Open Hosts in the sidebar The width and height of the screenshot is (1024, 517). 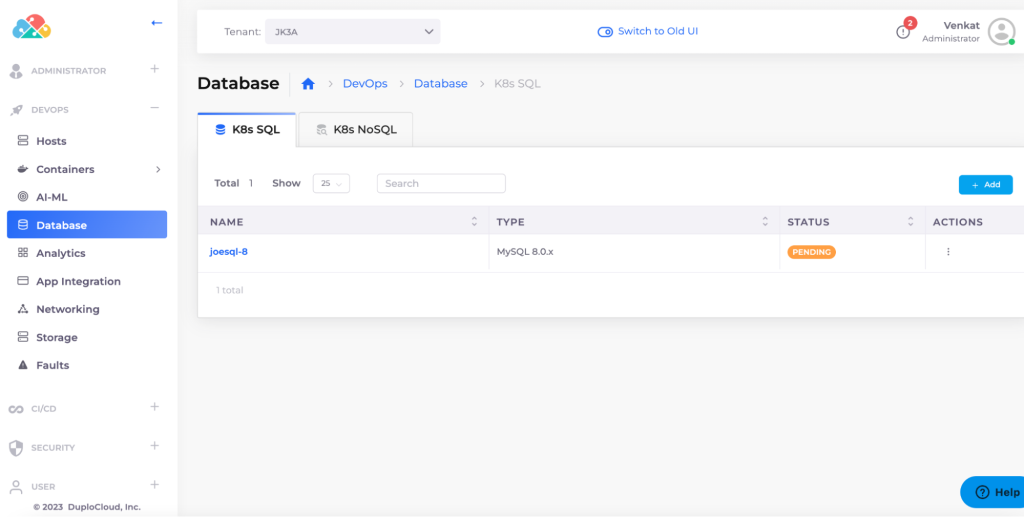pyautogui.click(x=51, y=142)
